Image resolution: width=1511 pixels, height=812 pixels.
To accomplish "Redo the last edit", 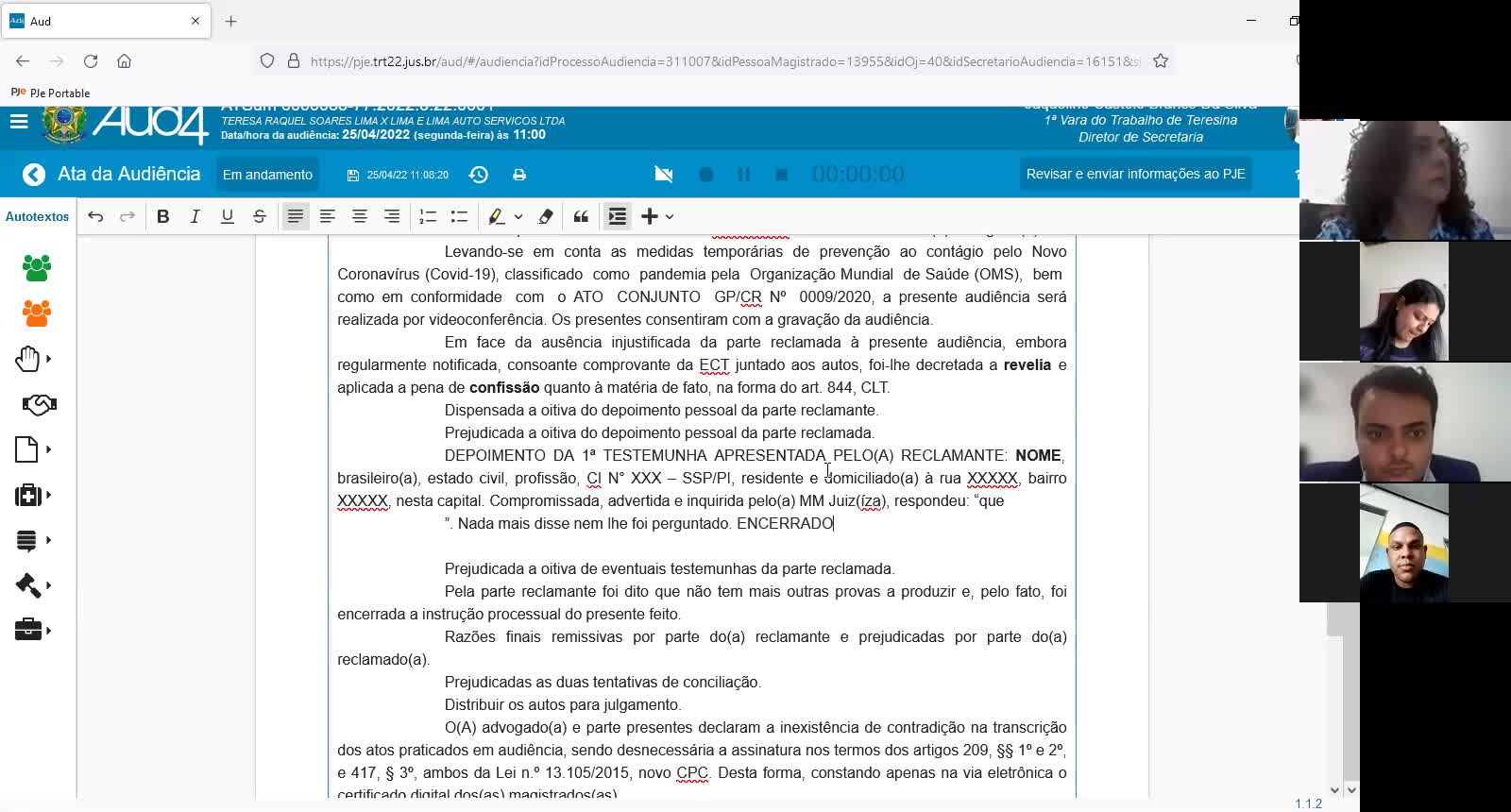I will click(x=127, y=216).
